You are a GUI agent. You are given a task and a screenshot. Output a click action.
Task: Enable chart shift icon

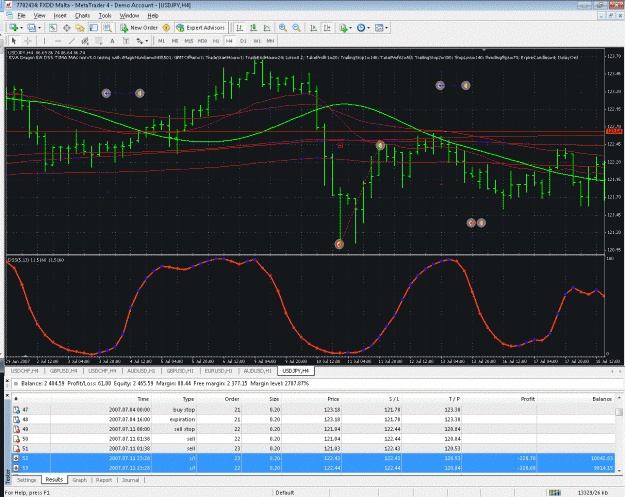pyautogui.click(x=327, y=28)
